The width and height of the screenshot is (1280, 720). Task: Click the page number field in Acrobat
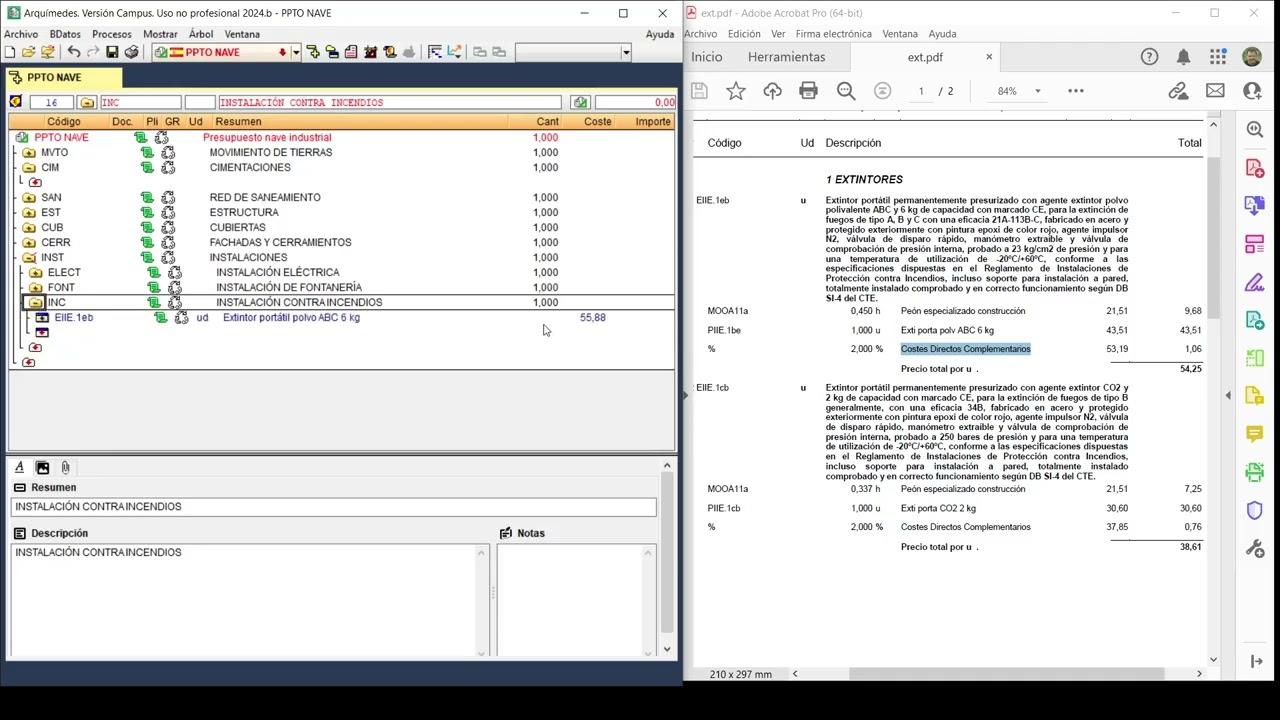click(921, 91)
